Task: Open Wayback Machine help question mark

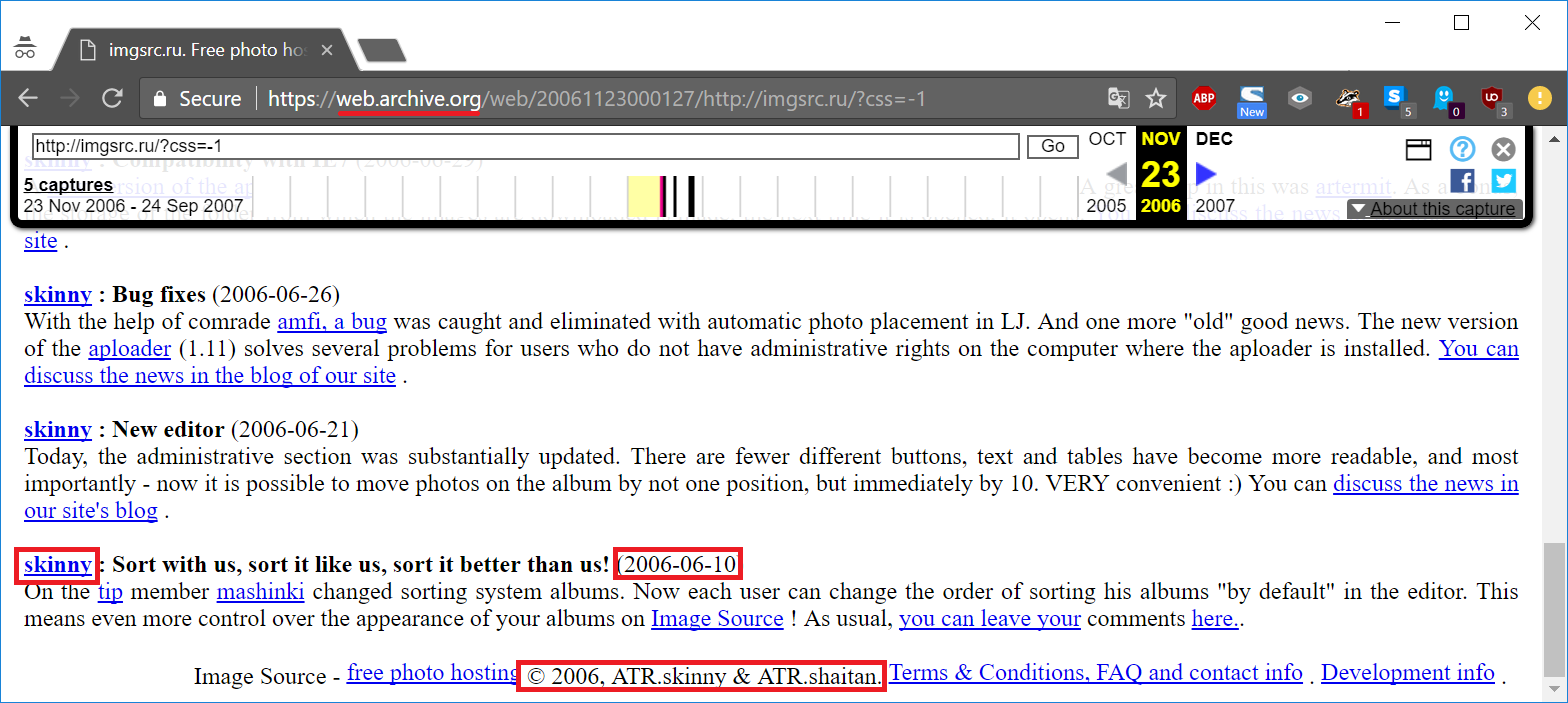Action: coord(1462,149)
